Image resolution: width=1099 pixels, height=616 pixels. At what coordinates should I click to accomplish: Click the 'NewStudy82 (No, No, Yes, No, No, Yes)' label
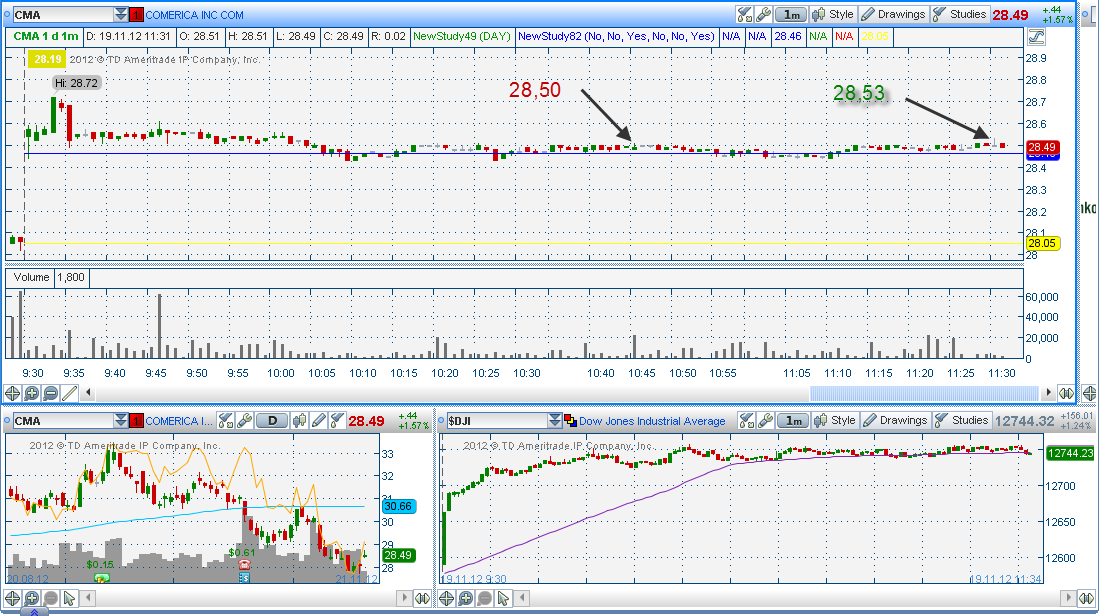(616, 36)
